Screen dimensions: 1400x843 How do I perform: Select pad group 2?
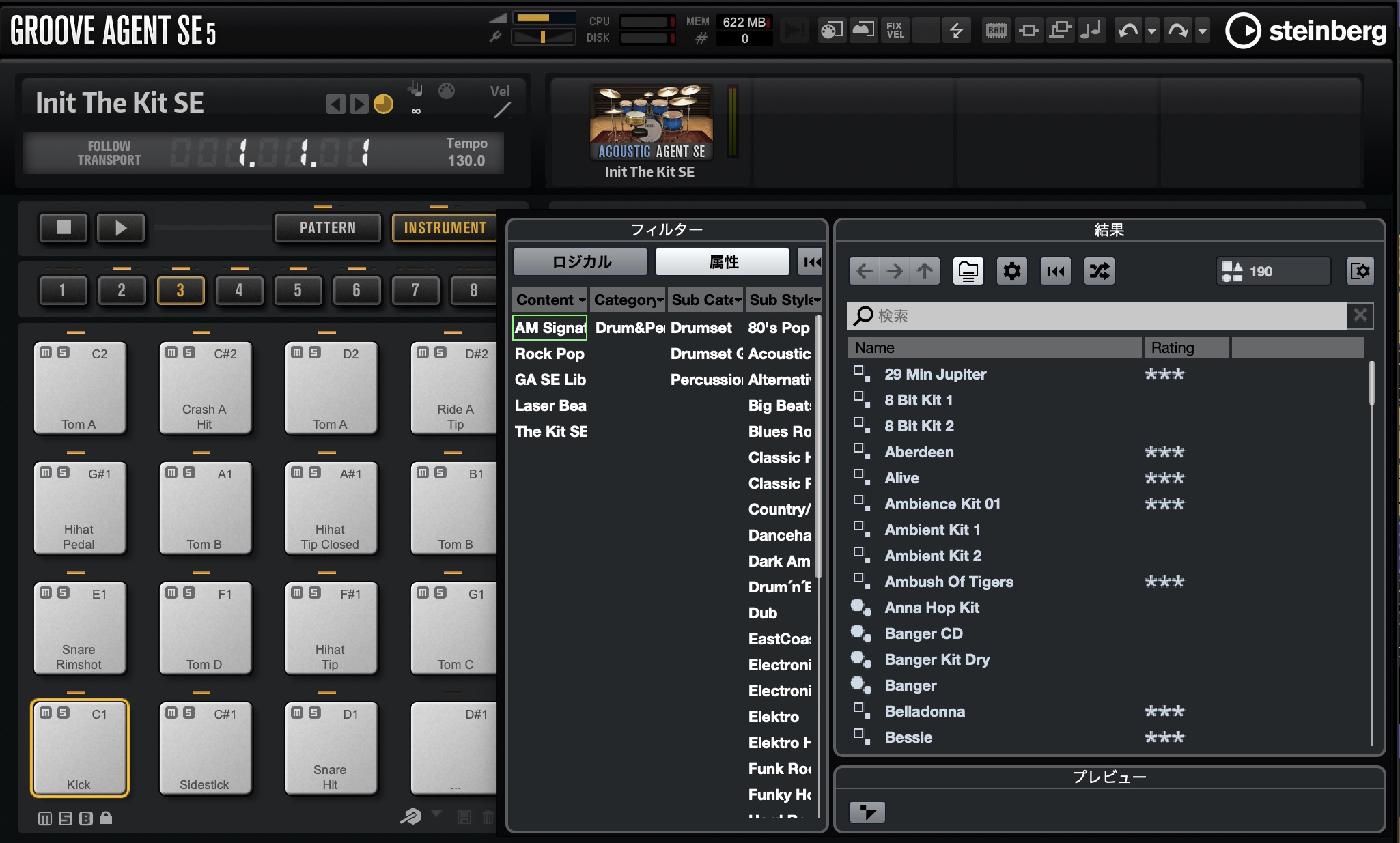point(122,290)
